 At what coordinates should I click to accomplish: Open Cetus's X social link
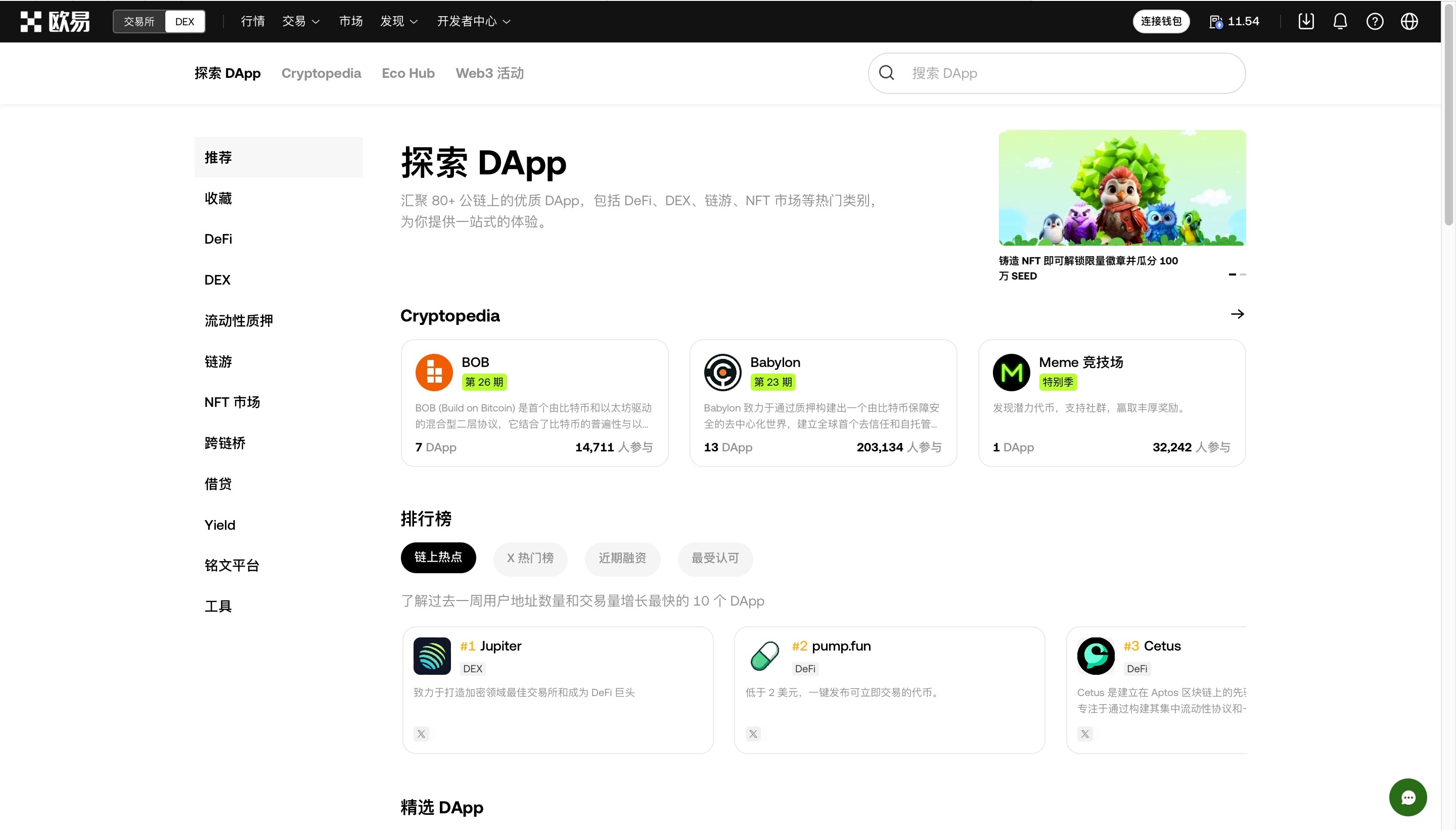point(1085,733)
